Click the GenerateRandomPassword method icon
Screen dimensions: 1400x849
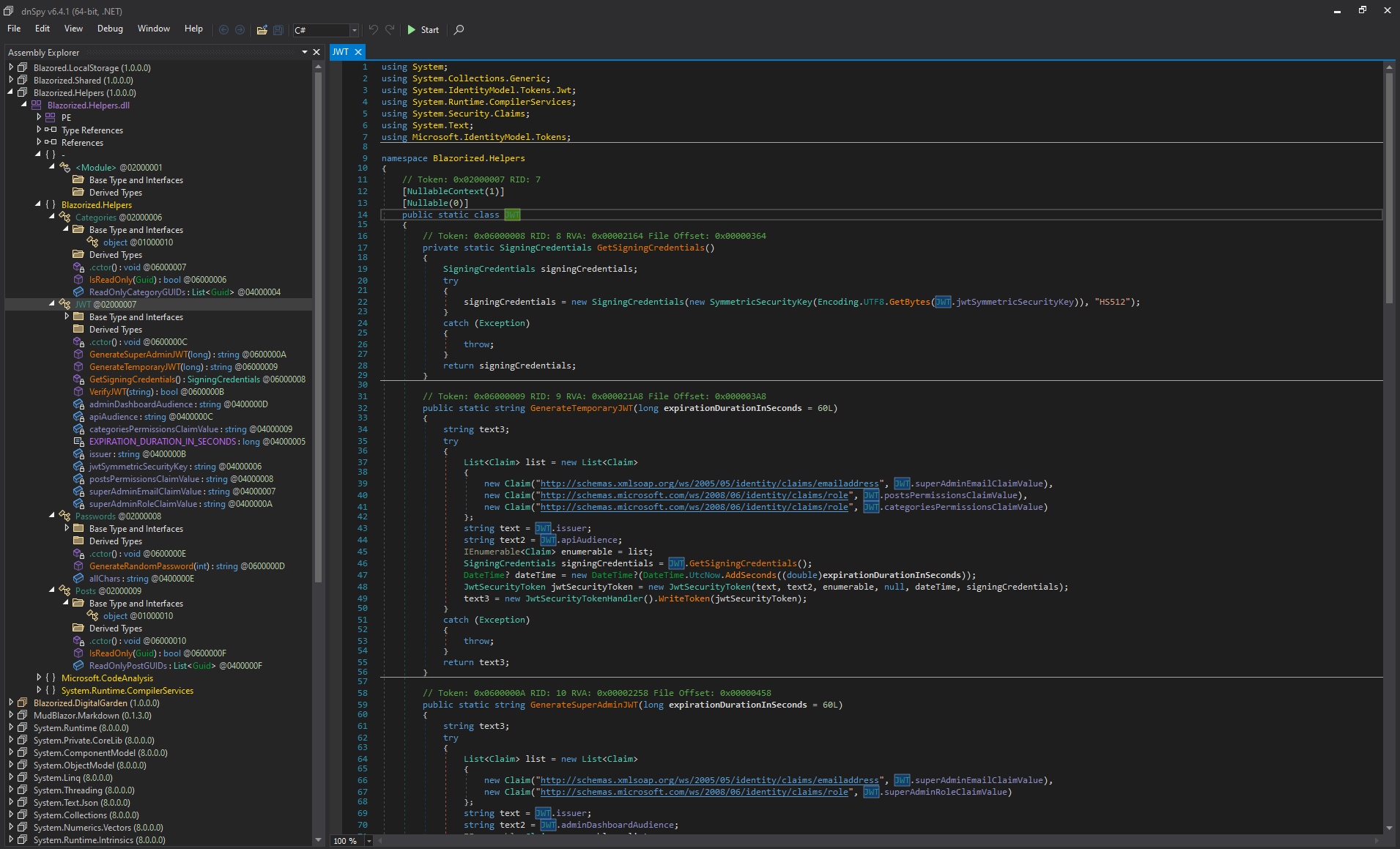[x=78, y=566]
